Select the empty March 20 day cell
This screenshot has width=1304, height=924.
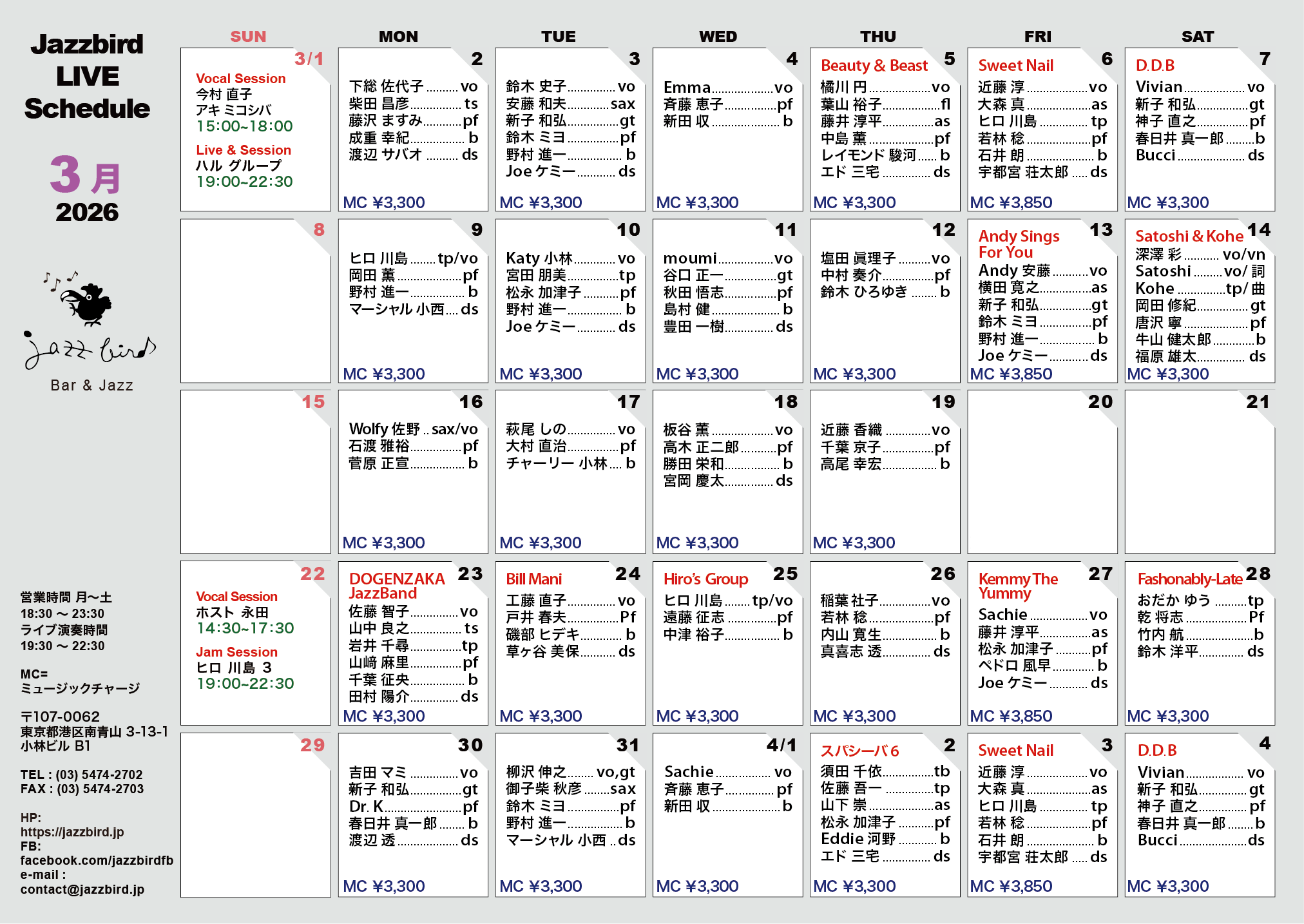(x=1041, y=472)
